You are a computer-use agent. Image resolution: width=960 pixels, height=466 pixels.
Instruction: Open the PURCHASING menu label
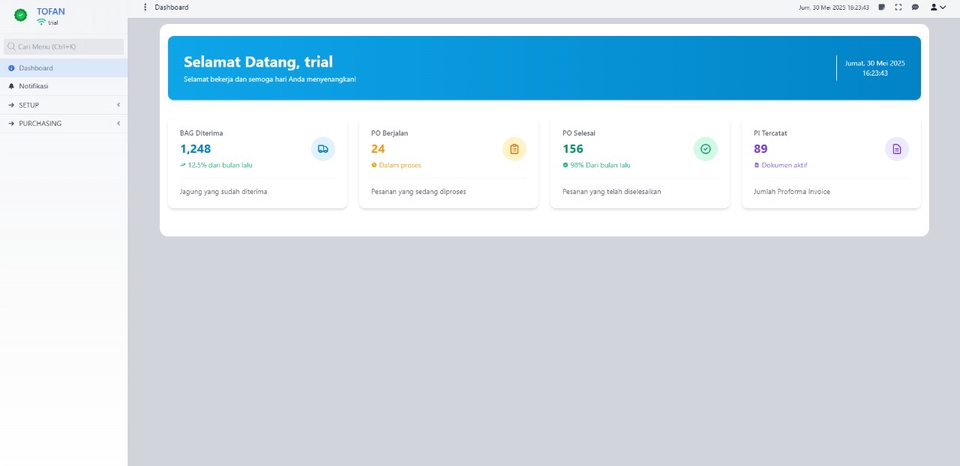tap(40, 124)
